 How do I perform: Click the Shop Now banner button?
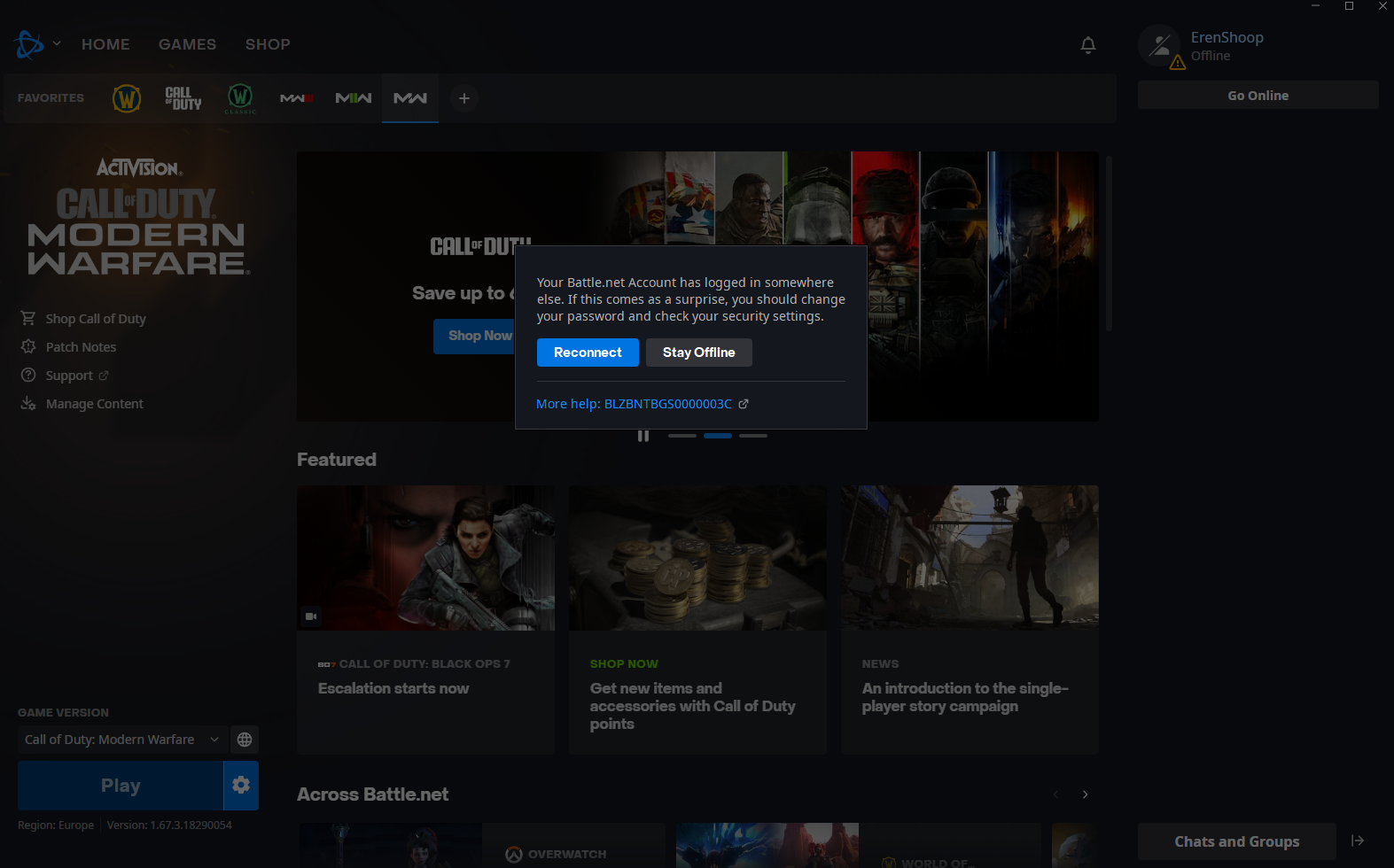(x=475, y=336)
